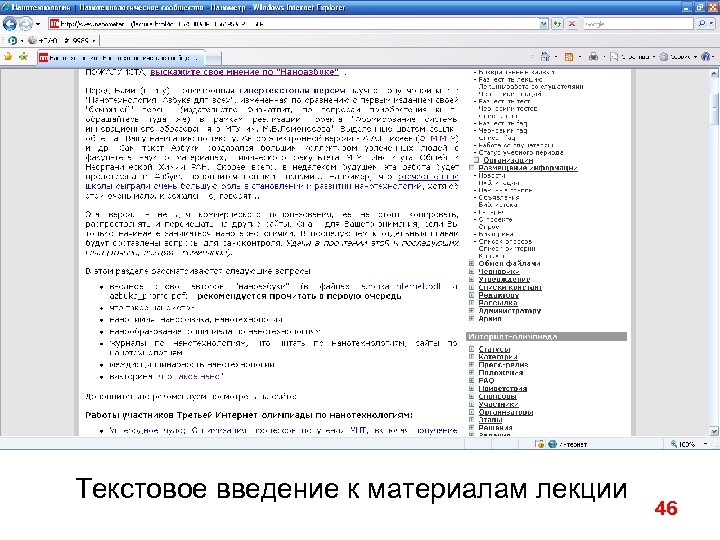This screenshot has width=720, height=540.
Task: Expand the Редактору sidebar item plus icon
Action: point(471,295)
